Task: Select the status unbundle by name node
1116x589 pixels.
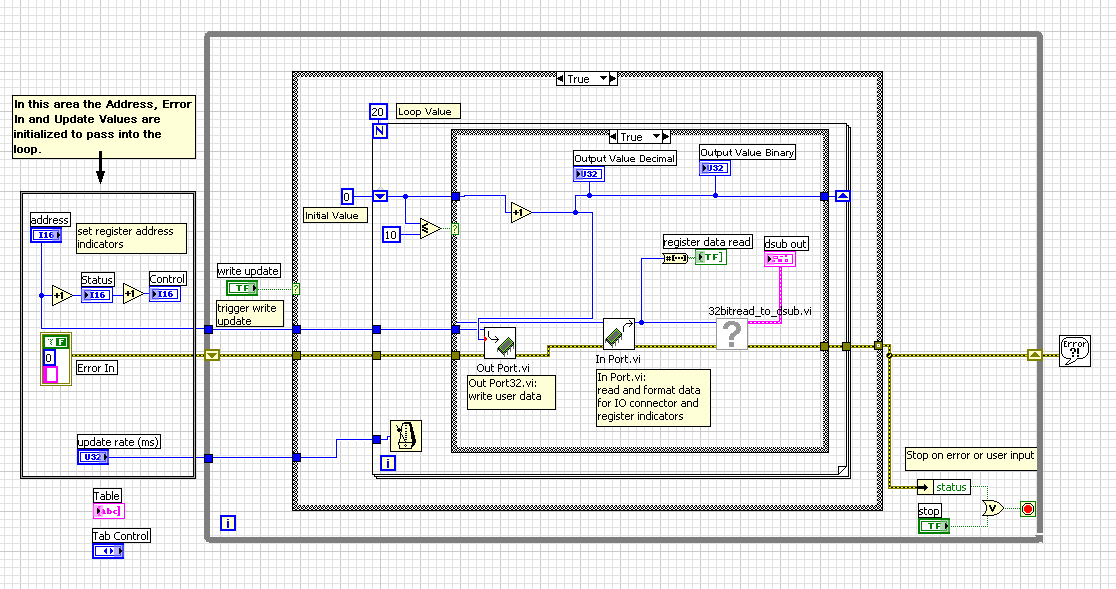Action: coord(944,487)
